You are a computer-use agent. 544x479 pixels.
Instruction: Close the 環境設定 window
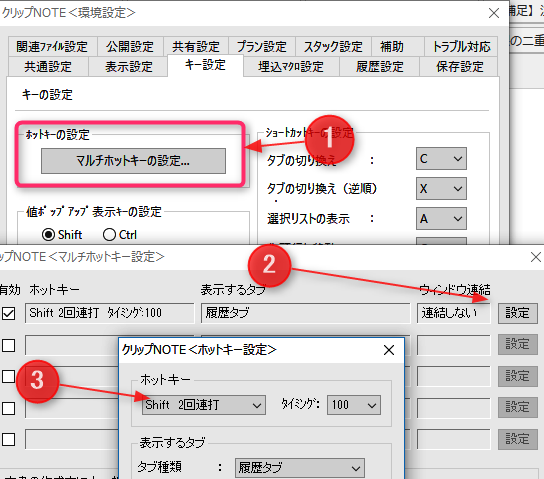pos(494,13)
